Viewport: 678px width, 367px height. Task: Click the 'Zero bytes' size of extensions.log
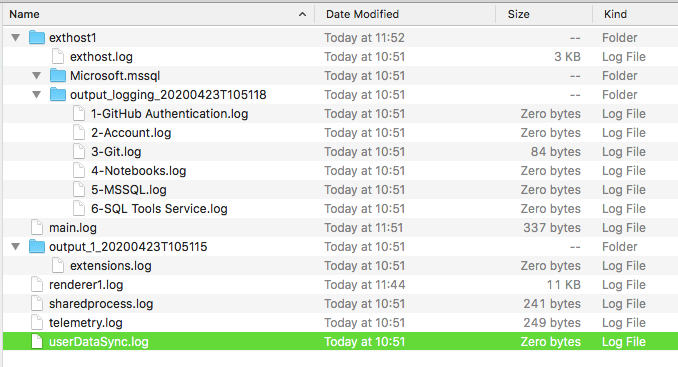point(550,266)
